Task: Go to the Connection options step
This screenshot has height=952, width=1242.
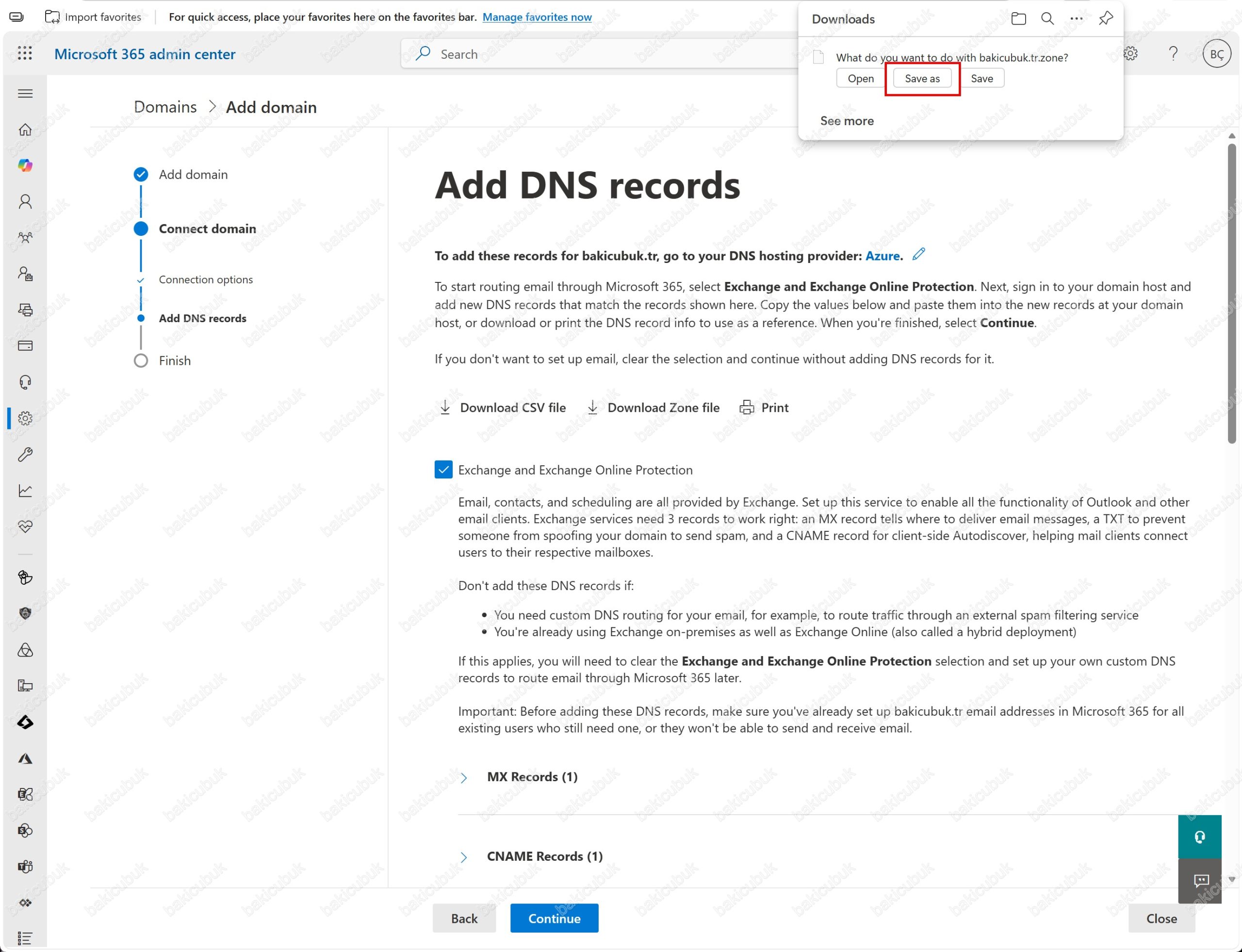Action: click(x=206, y=279)
